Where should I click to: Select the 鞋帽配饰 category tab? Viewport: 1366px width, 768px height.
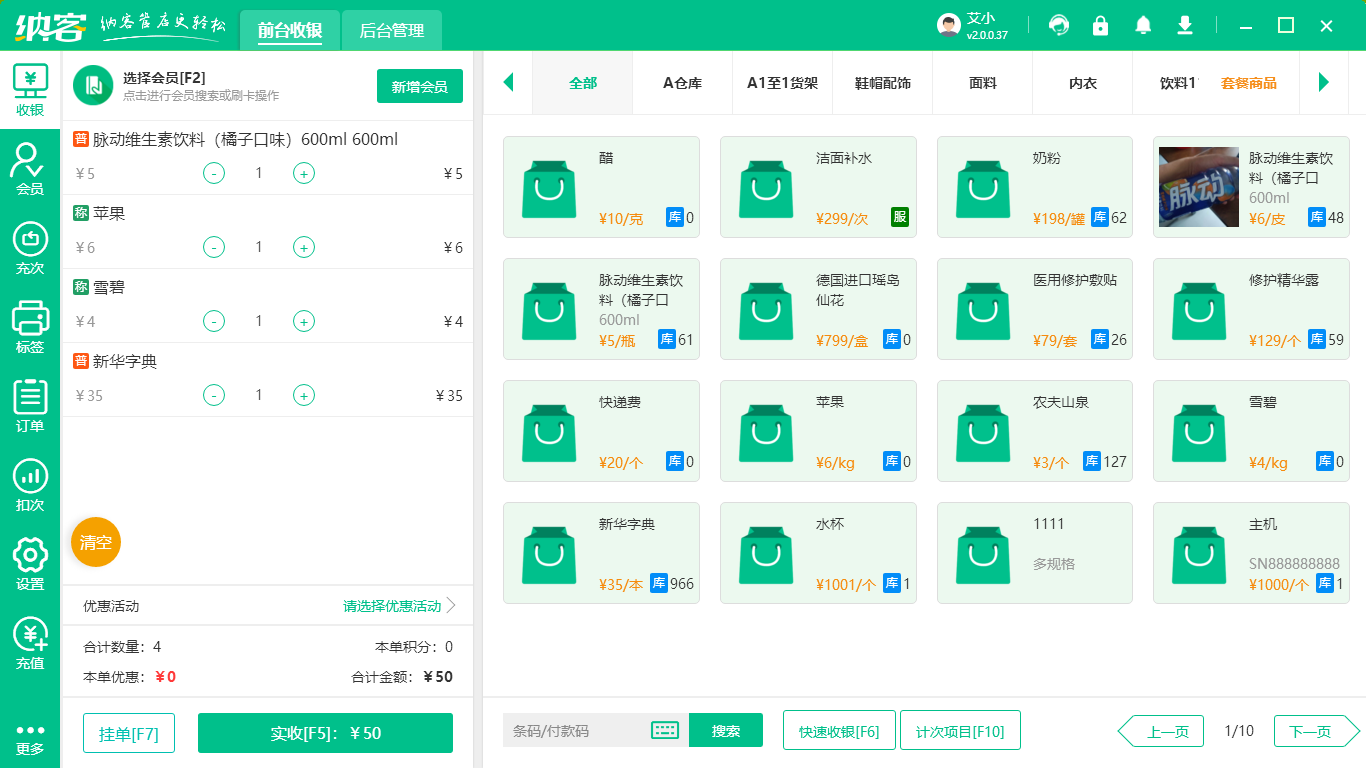(x=883, y=83)
